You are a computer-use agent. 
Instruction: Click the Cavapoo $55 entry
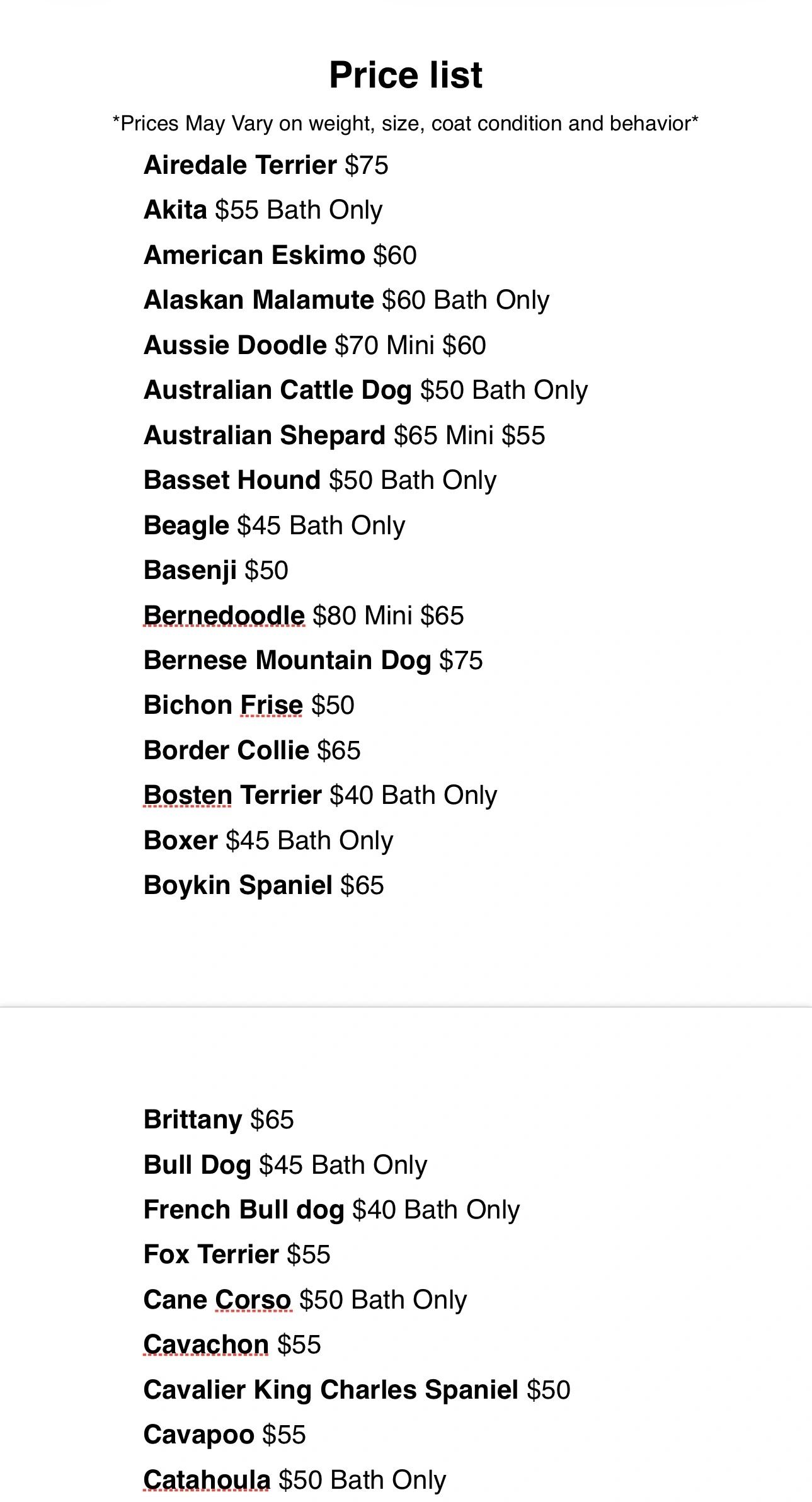[225, 1435]
